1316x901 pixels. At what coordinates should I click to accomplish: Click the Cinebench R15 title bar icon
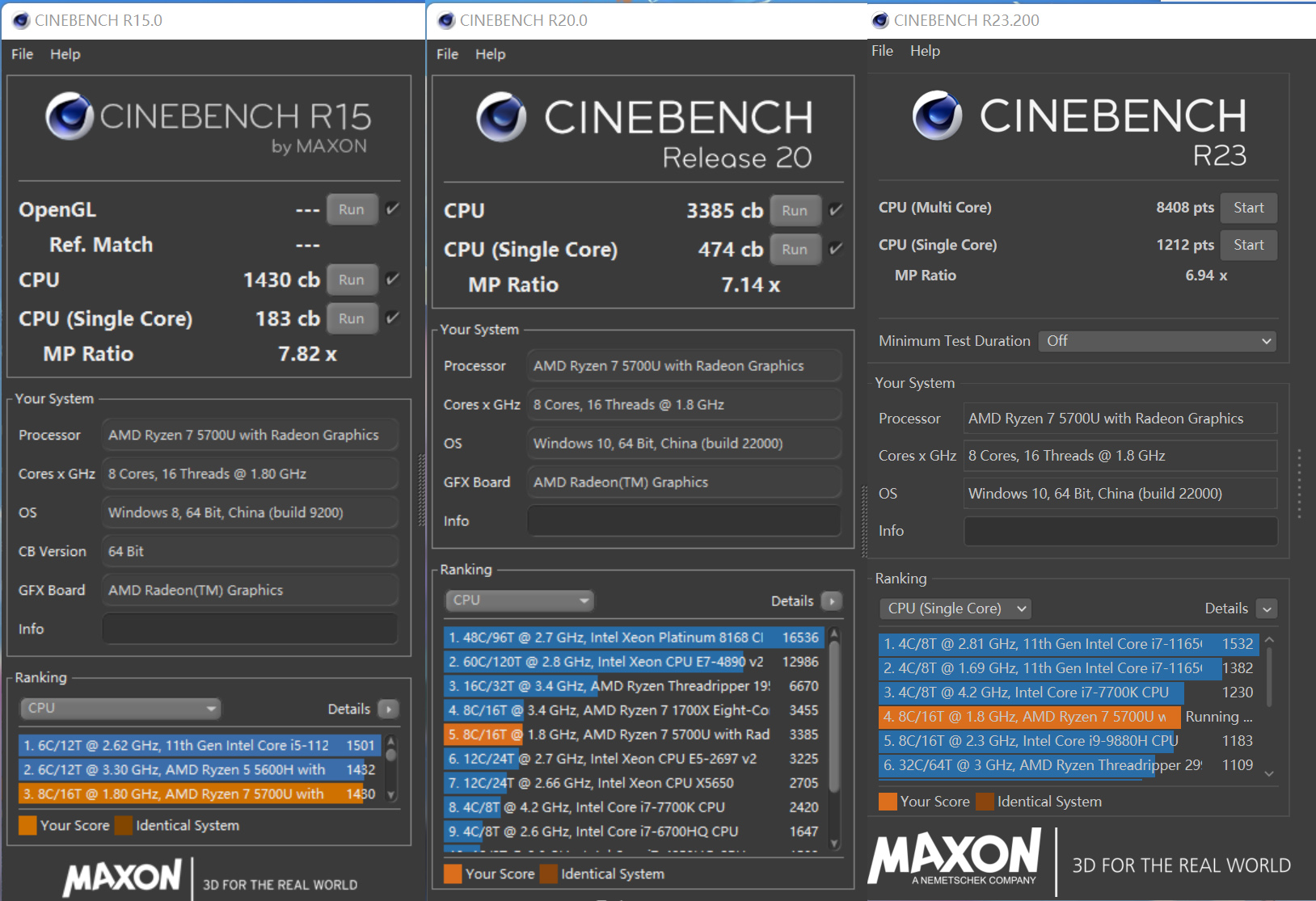tap(21, 20)
